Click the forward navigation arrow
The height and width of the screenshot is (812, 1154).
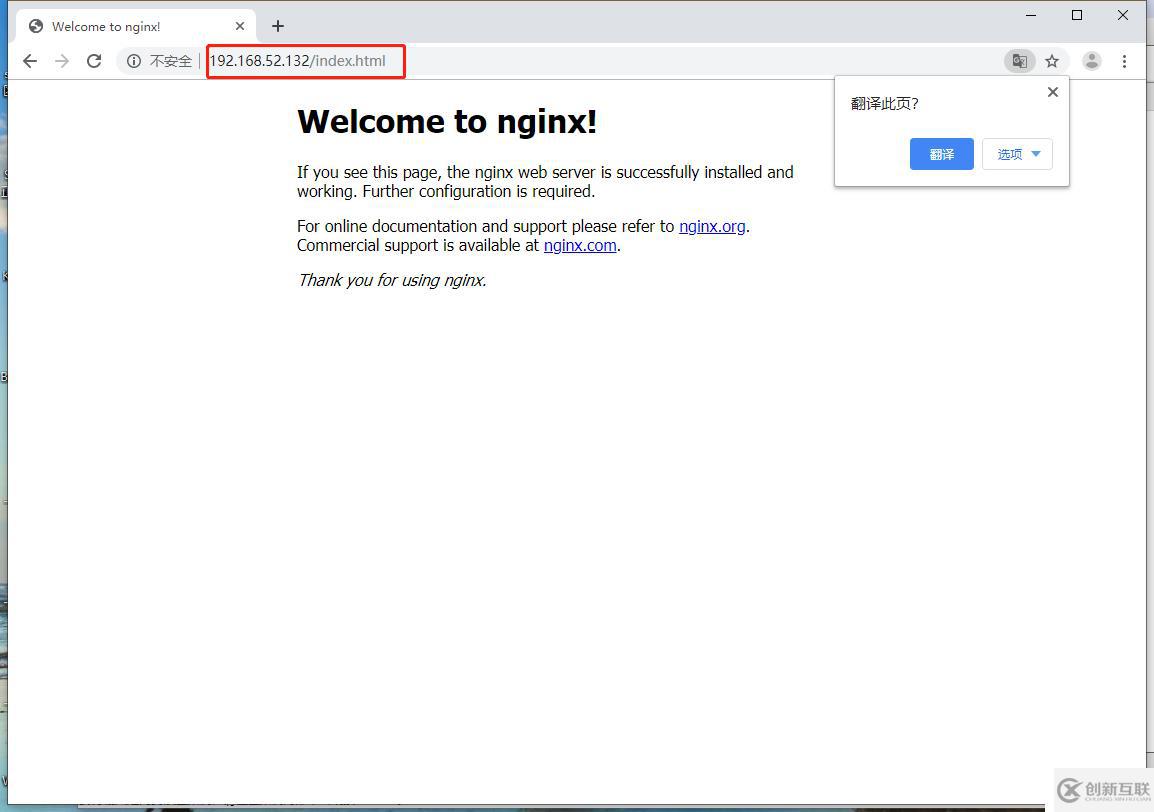click(x=62, y=61)
